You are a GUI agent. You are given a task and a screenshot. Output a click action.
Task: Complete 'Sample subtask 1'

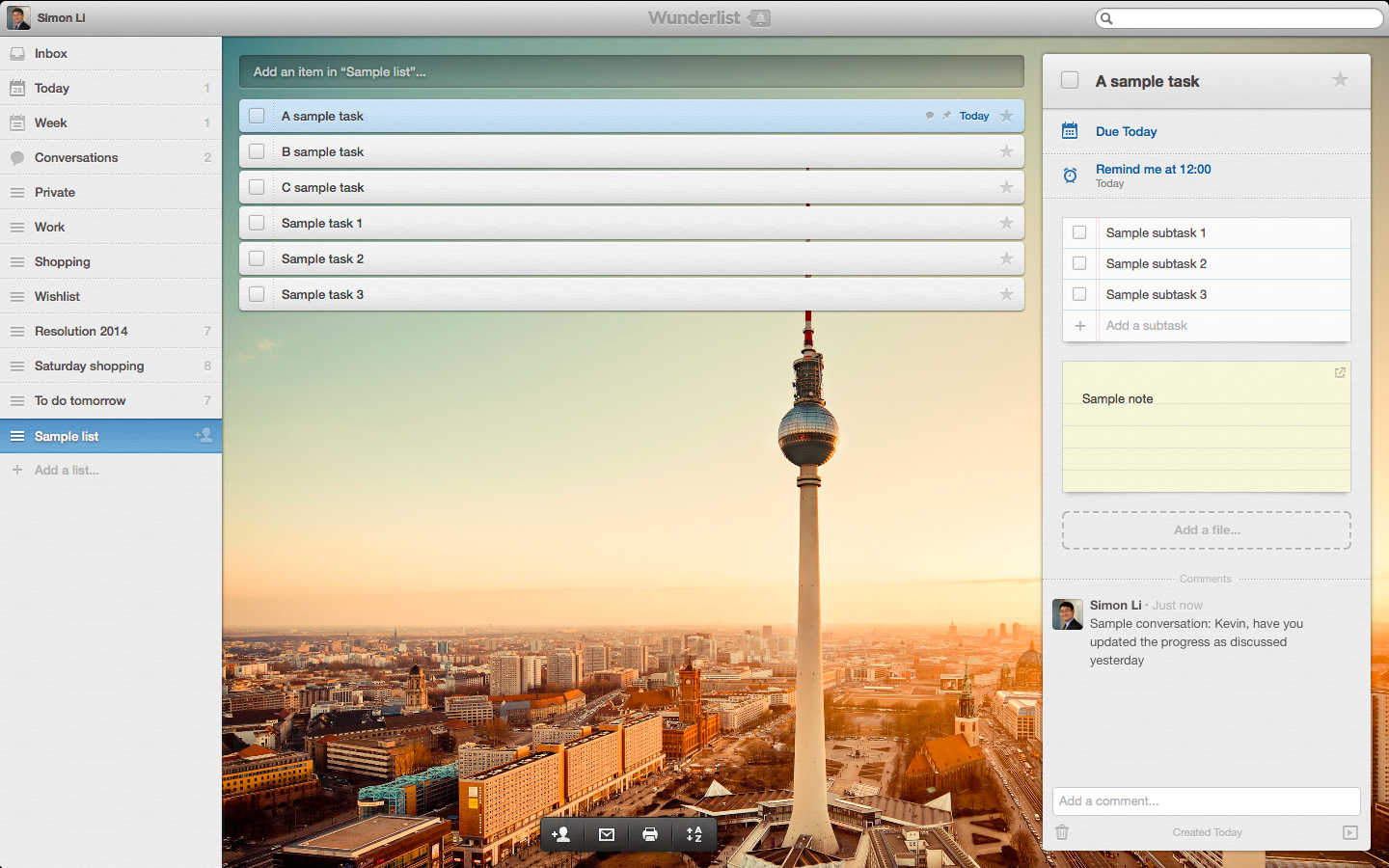1079,232
